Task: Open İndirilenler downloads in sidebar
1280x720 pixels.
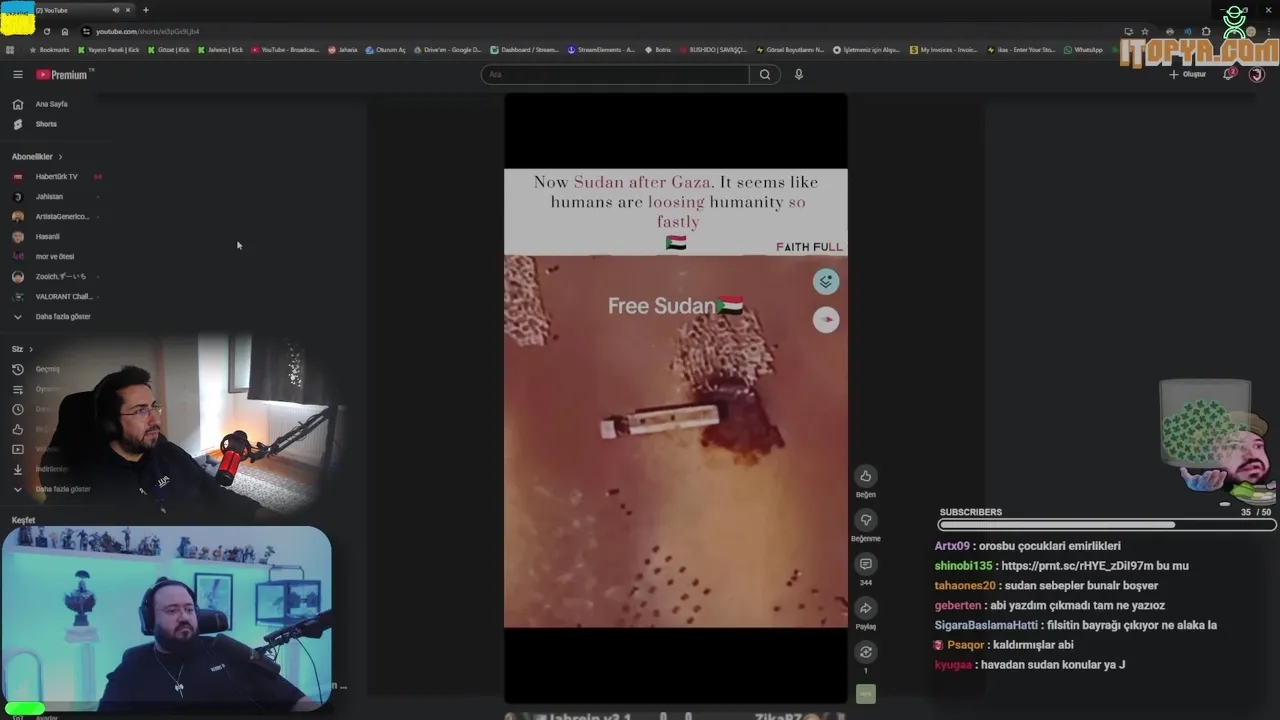Action: pyautogui.click(x=40, y=469)
